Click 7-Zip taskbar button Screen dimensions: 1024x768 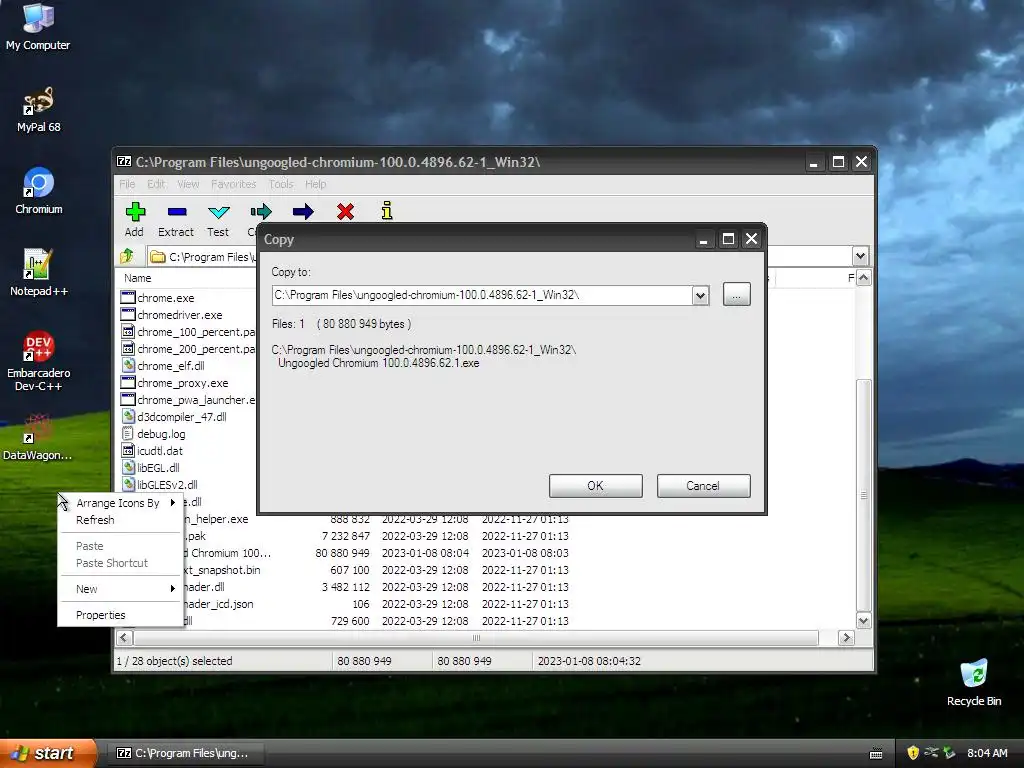(x=183, y=753)
